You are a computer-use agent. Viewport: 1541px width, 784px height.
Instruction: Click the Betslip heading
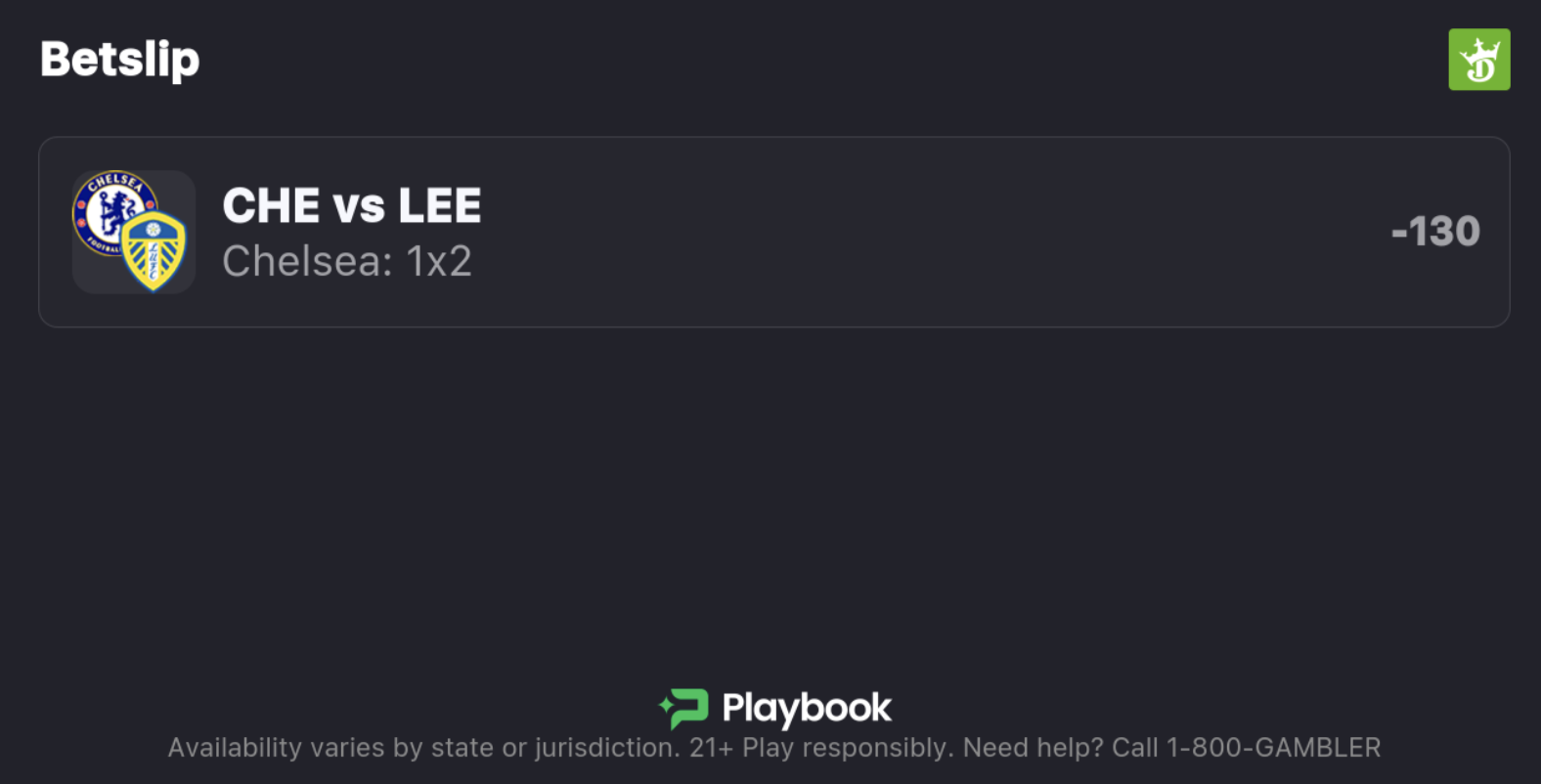119,60
